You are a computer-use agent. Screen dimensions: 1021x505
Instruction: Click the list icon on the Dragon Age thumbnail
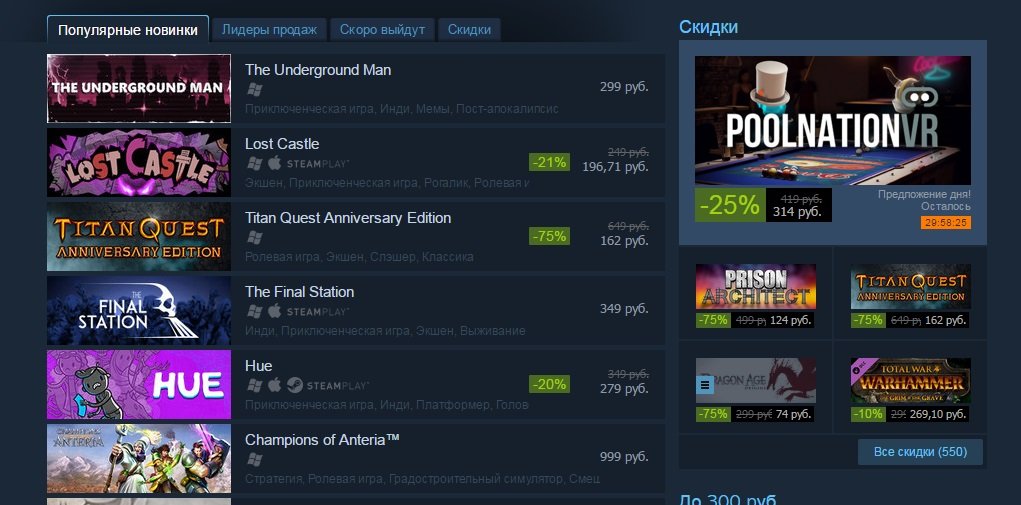(x=705, y=385)
